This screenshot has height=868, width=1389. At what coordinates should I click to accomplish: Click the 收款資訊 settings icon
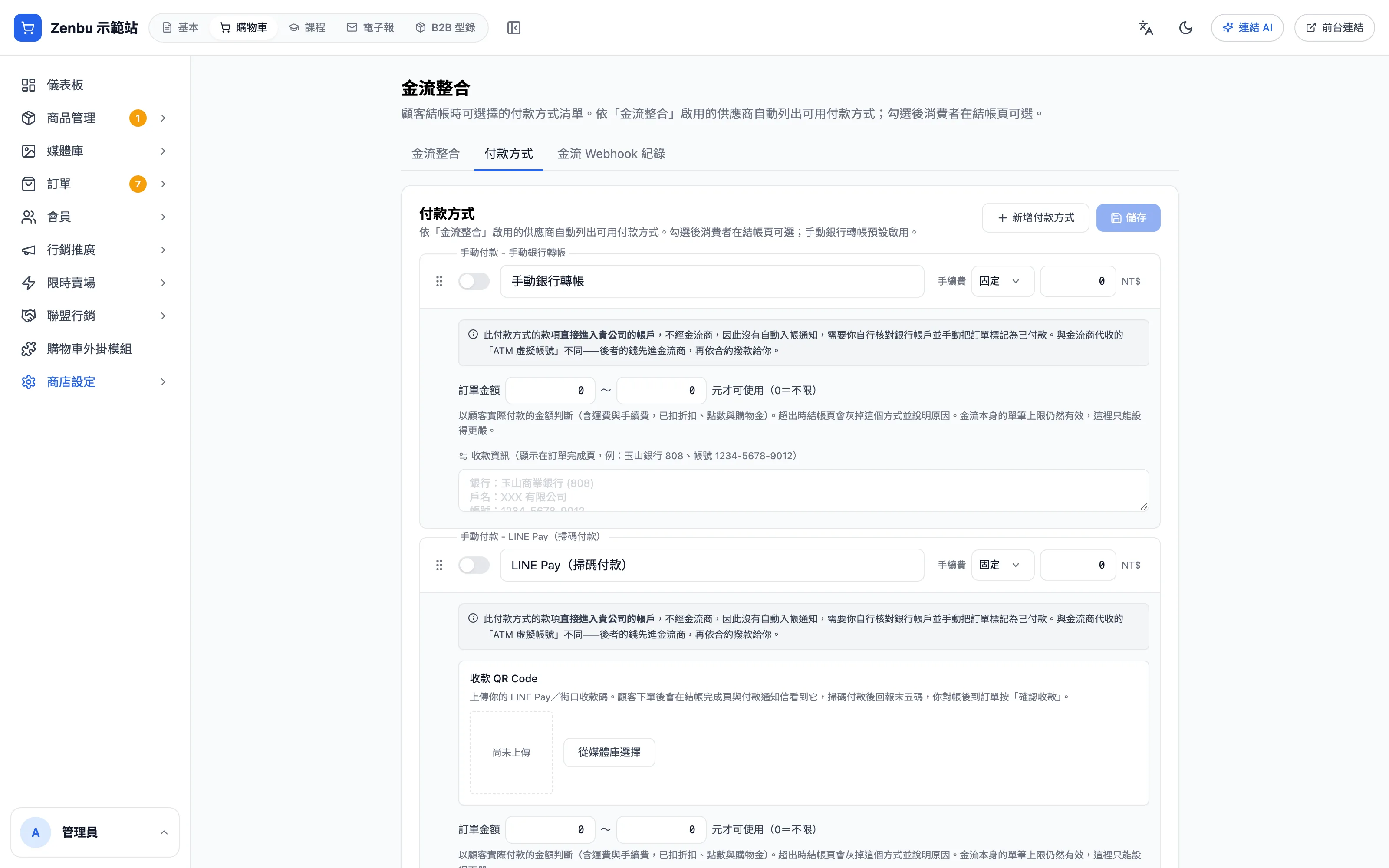click(463, 456)
